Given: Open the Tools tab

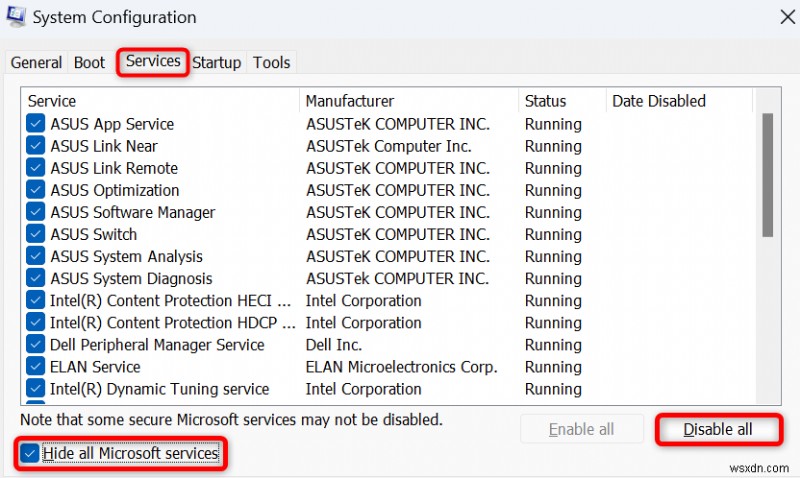Looking at the screenshot, I should (x=271, y=62).
